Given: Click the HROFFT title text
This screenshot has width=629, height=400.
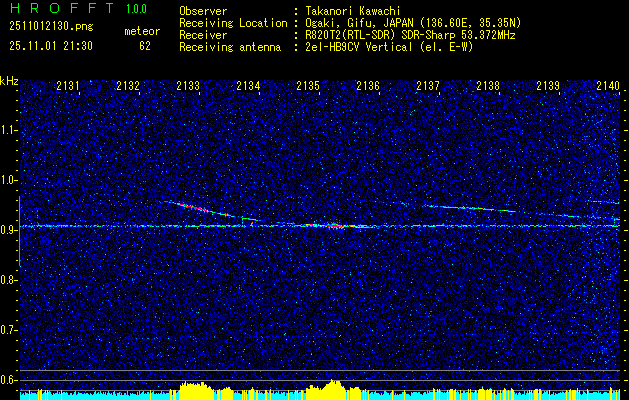Looking at the screenshot, I should [x=62, y=8].
